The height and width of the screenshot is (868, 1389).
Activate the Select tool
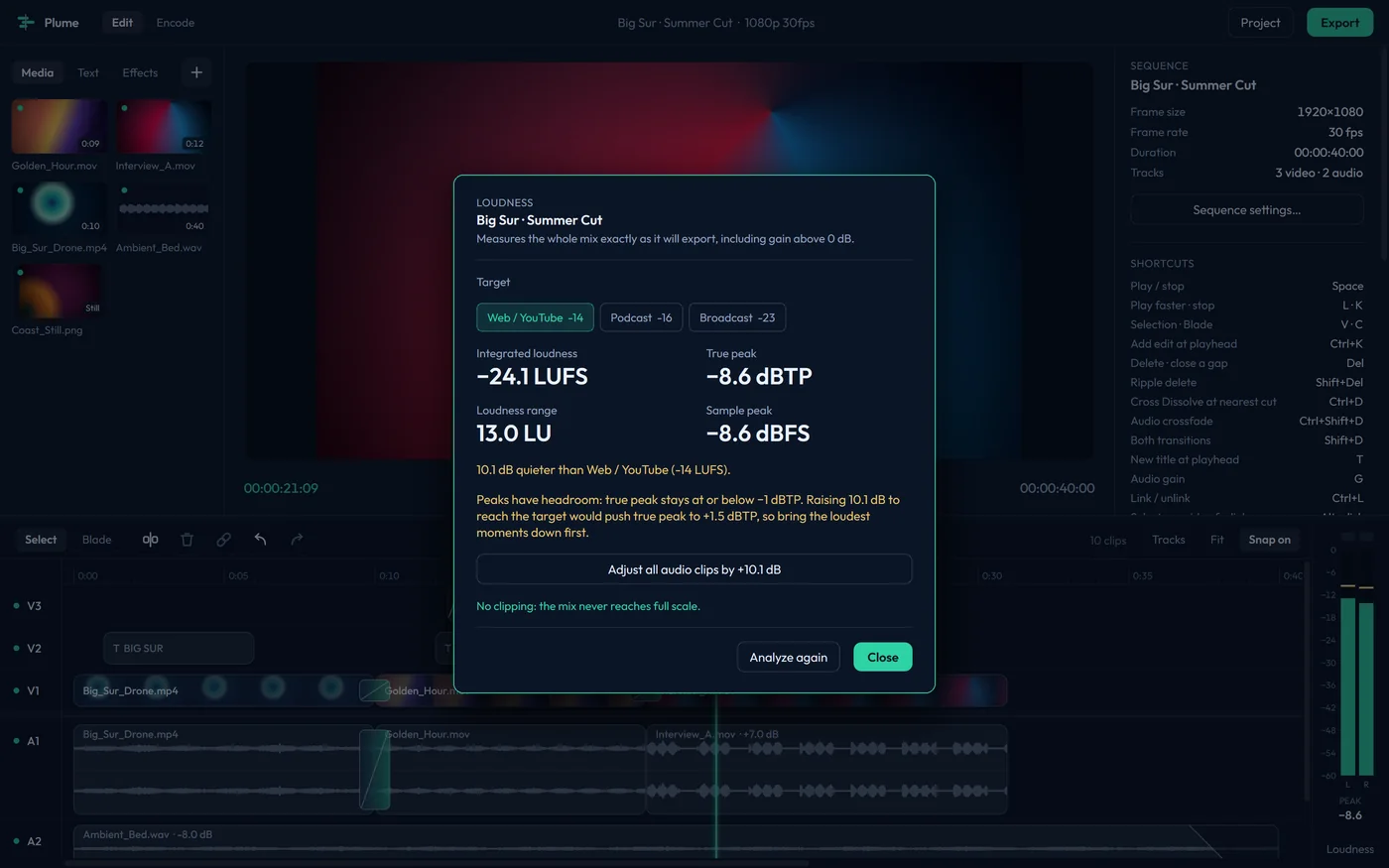click(x=41, y=540)
